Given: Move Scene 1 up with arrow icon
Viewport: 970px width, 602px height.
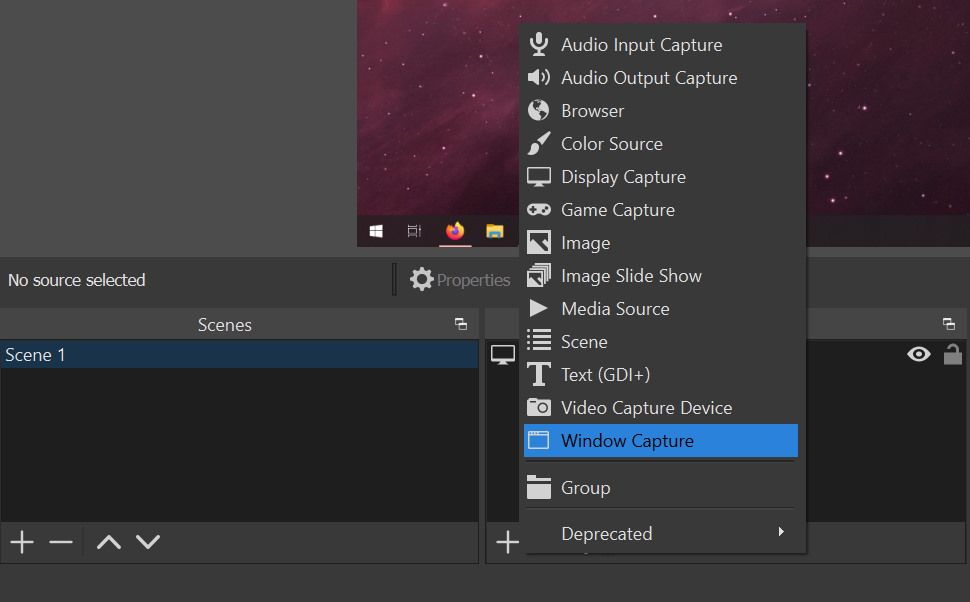Looking at the screenshot, I should [108, 542].
